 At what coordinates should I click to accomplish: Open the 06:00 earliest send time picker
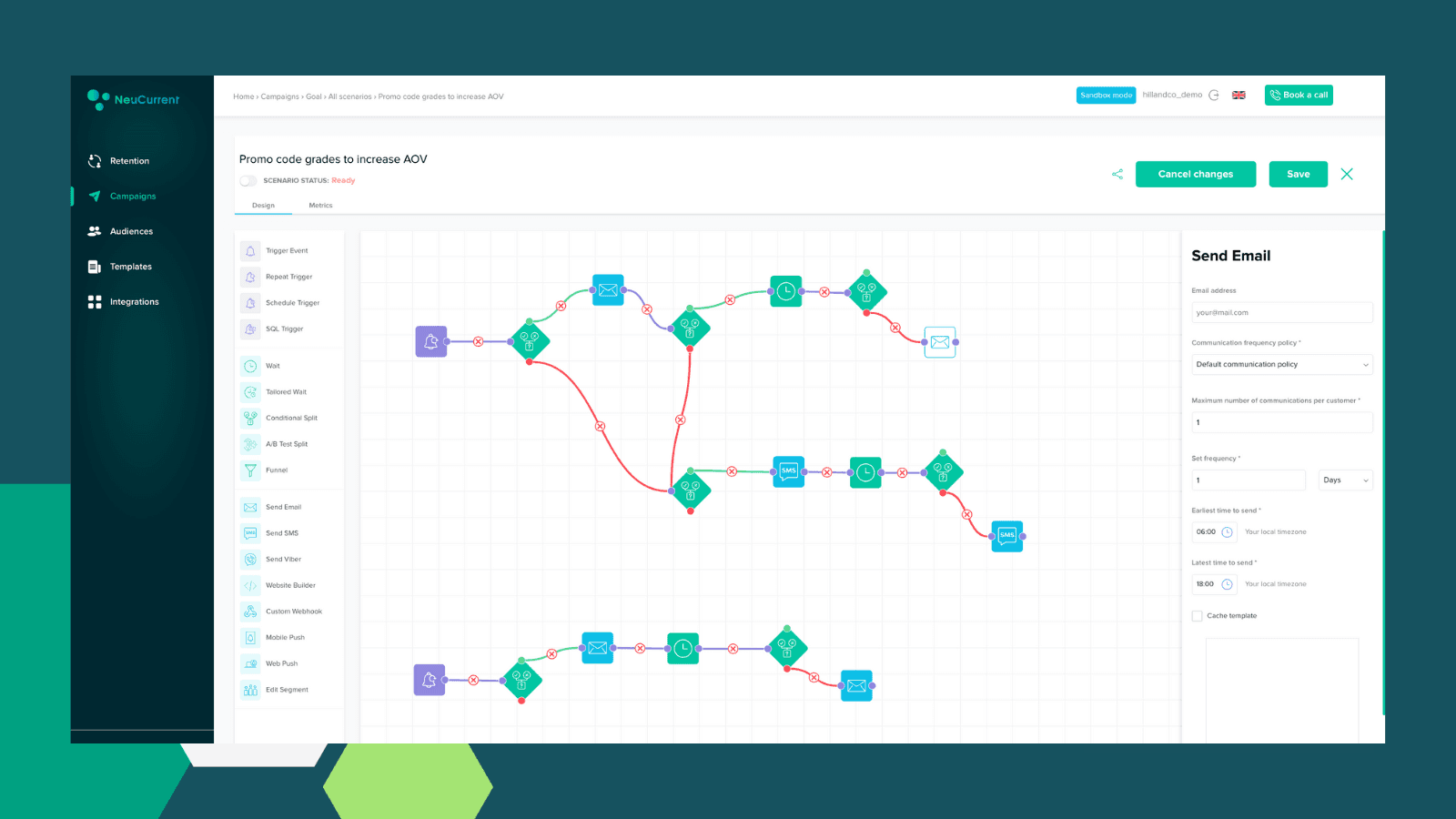pos(1214,531)
